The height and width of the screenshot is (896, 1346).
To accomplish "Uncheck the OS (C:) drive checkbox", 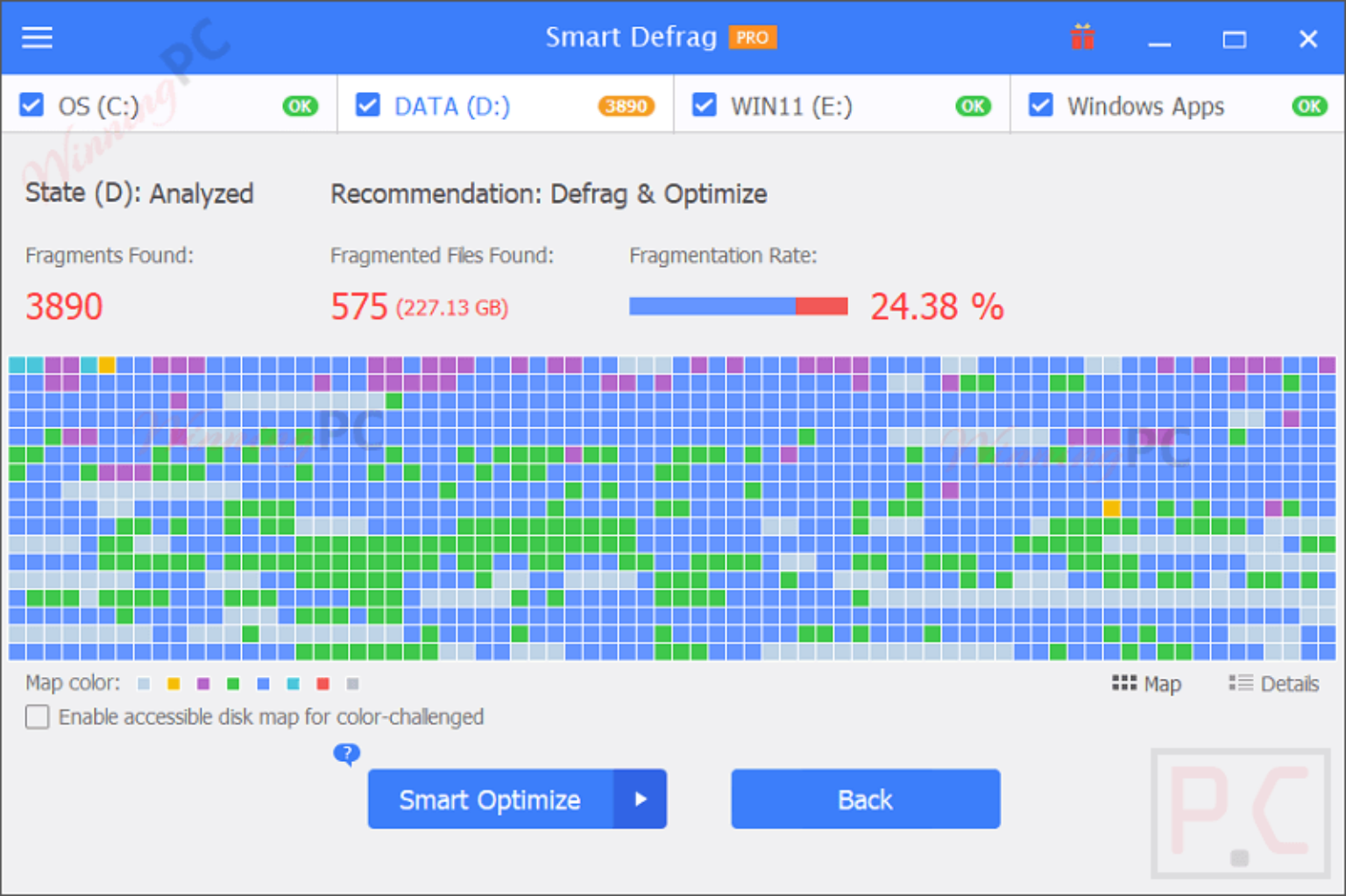I will pos(32,104).
